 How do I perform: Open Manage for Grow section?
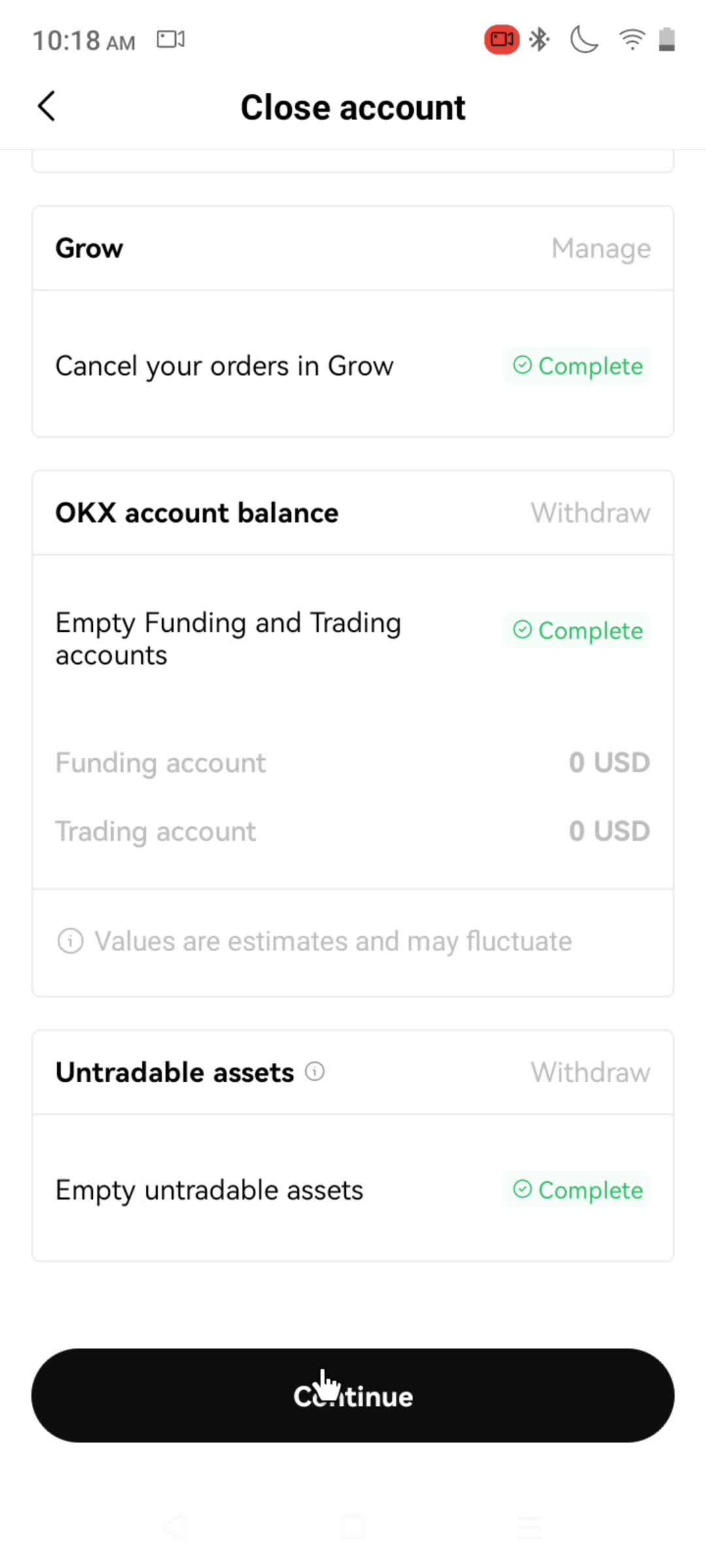[x=601, y=248]
